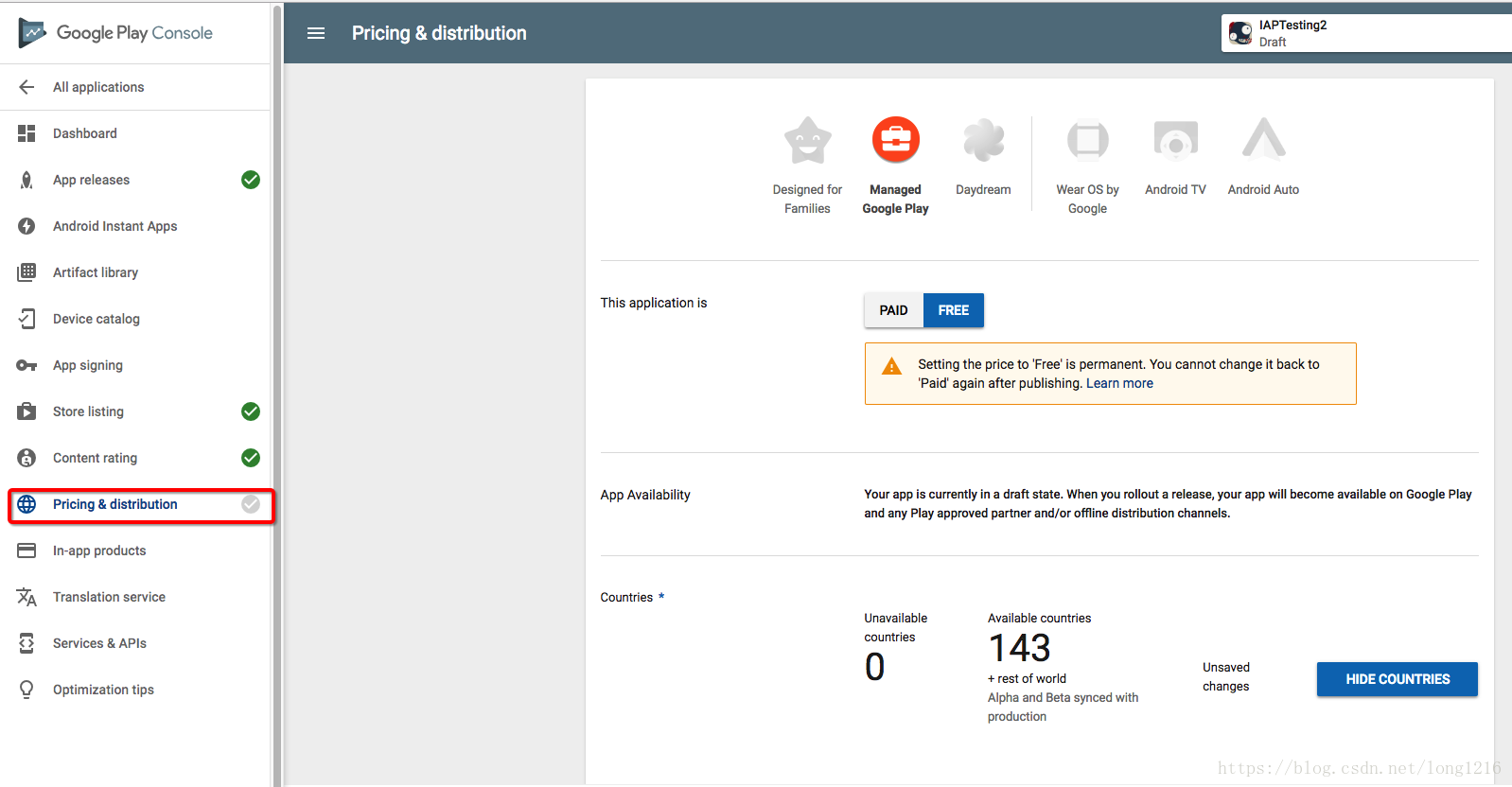
Task: Click the Dashboard grid icon
Action: tap(26, 133)
